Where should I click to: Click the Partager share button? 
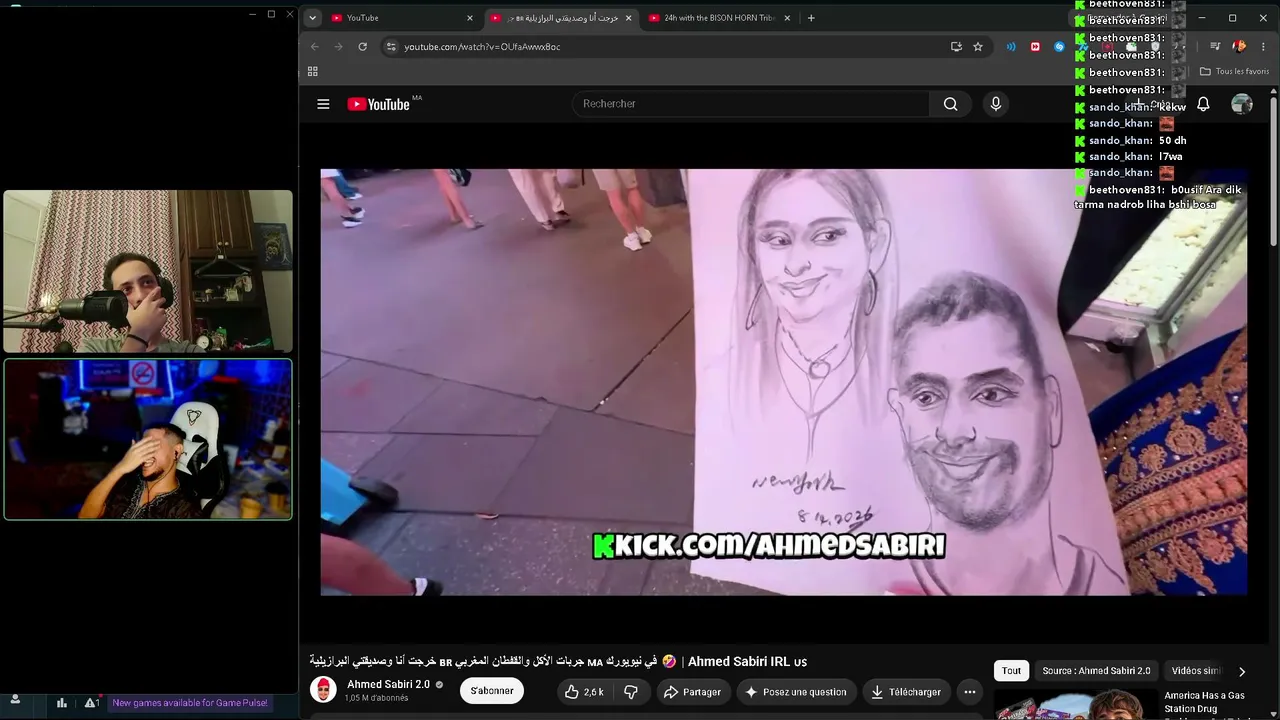pyautogui.click(x=692, y=692)
